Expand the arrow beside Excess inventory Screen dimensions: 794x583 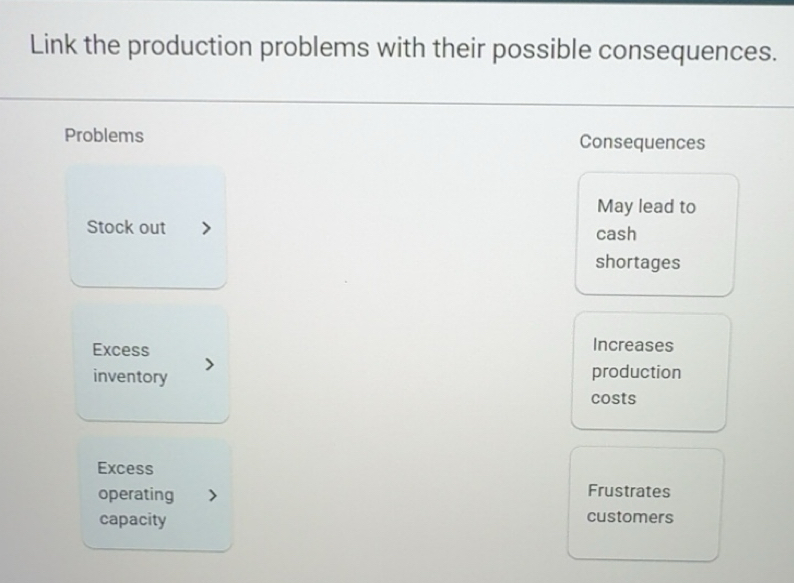pos(208,364)
